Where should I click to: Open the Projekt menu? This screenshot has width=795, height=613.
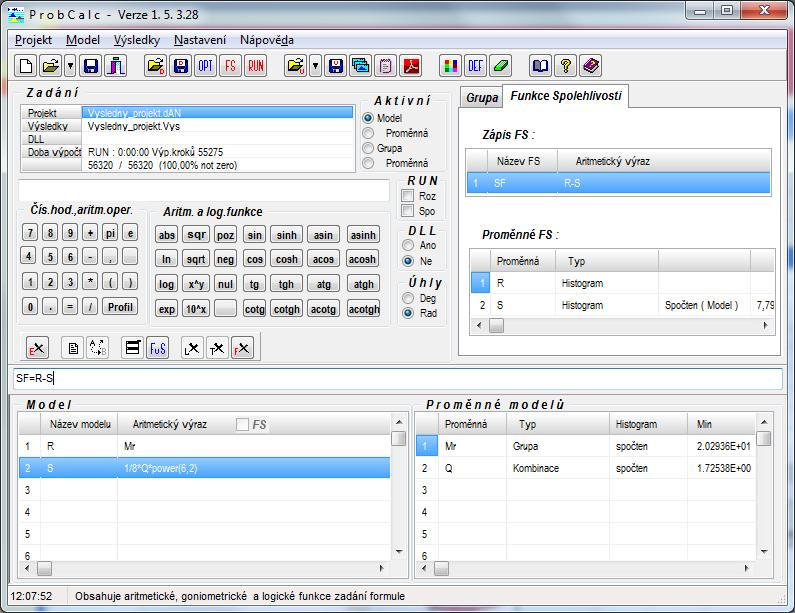click(33, 40)
